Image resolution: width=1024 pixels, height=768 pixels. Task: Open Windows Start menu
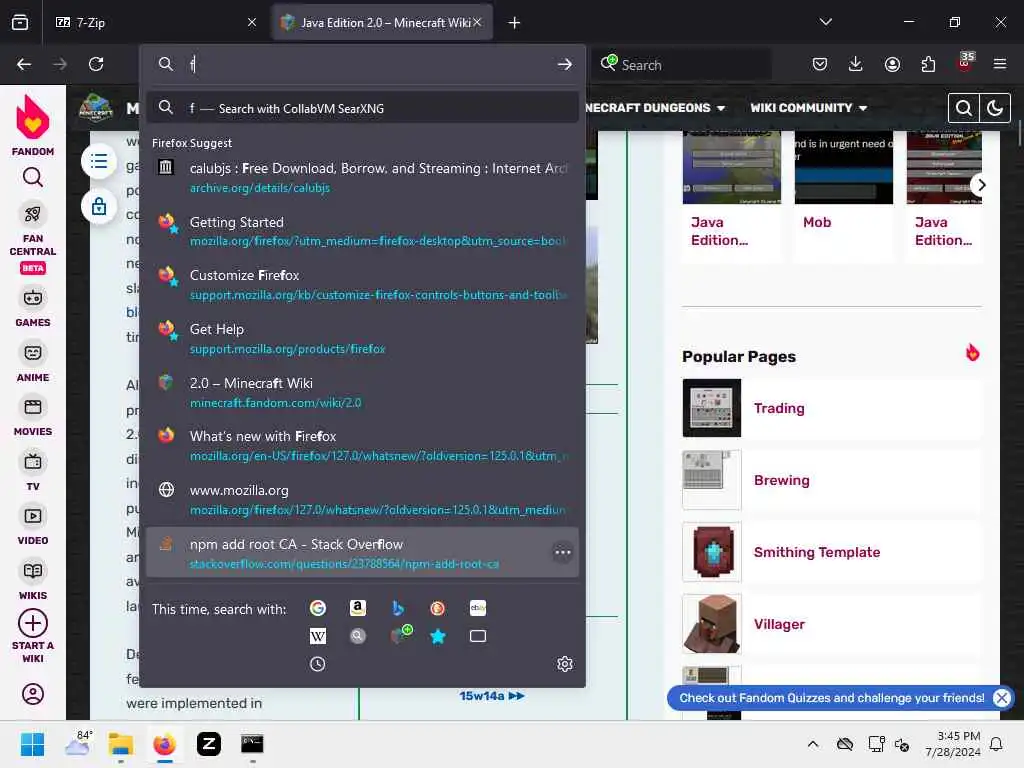point(32,744)
